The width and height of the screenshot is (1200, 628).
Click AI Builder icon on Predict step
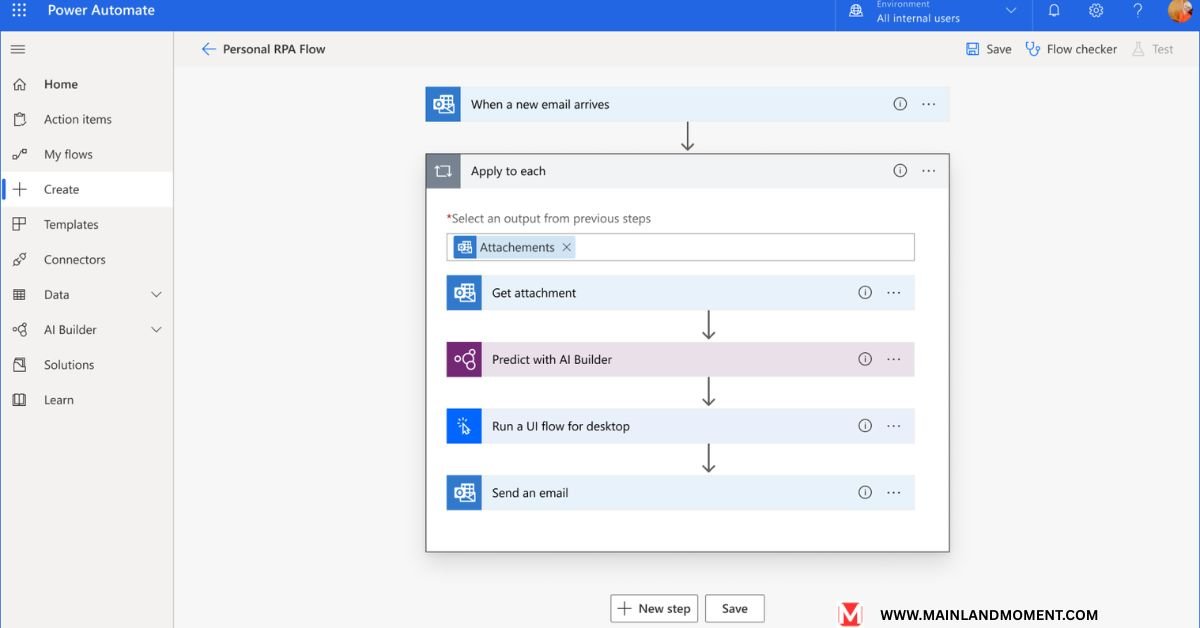coord(464,359)
